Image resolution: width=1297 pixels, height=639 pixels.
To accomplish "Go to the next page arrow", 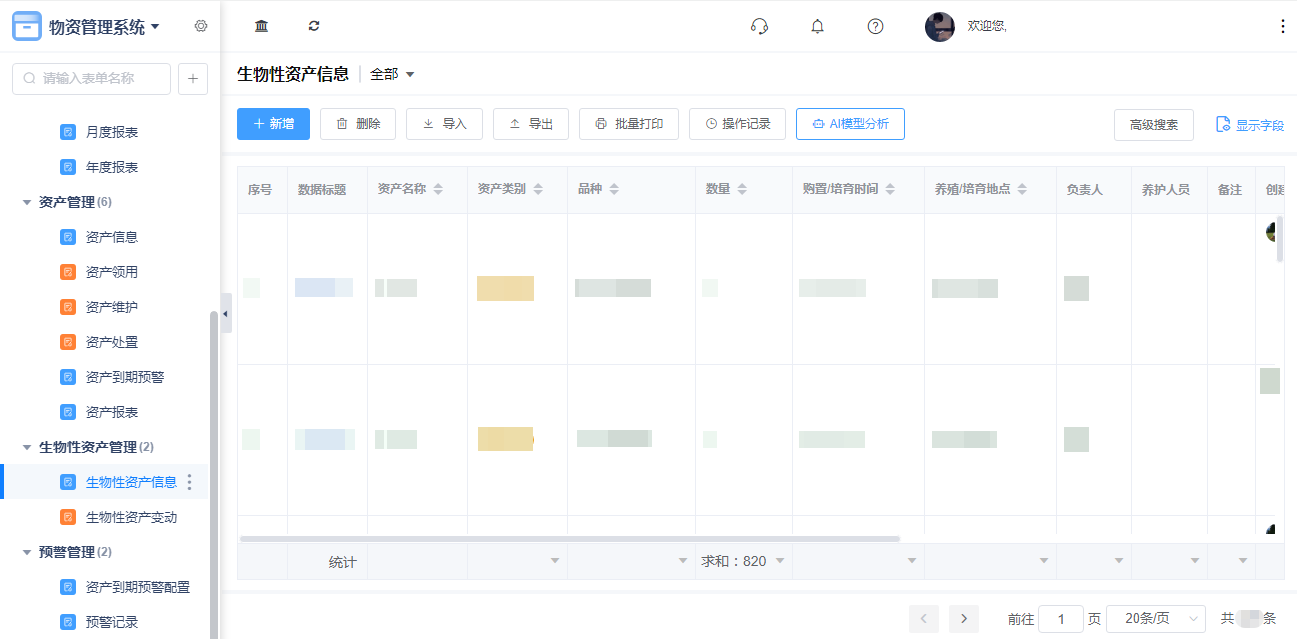I will click(964, 619).
